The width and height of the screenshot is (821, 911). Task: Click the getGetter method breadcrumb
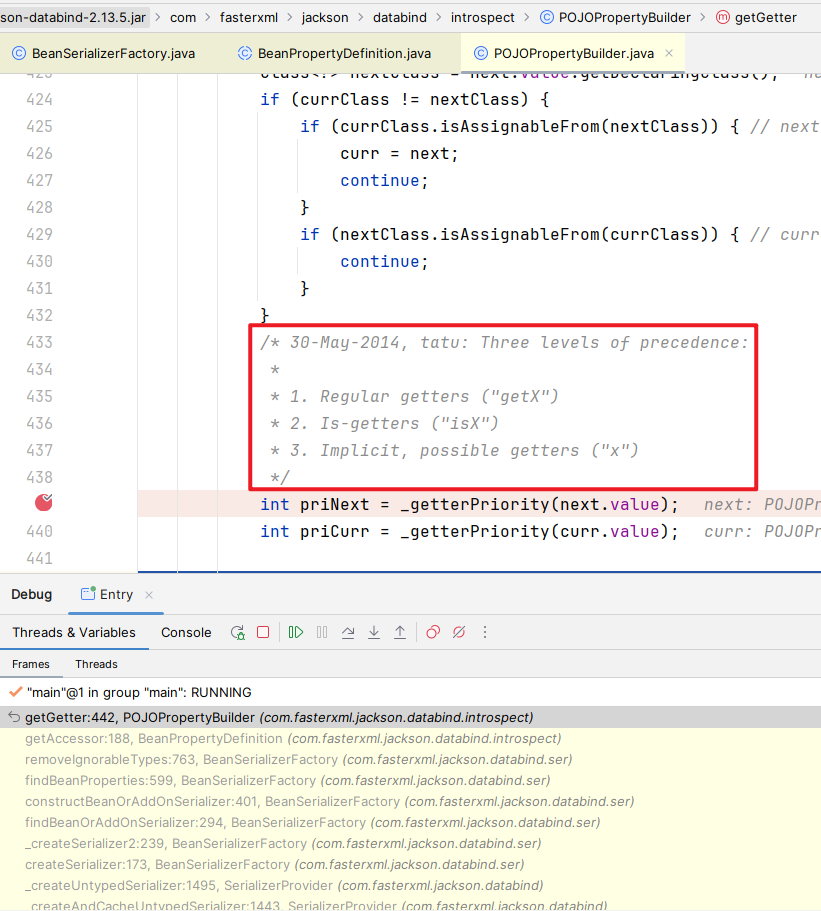(765, 17)
